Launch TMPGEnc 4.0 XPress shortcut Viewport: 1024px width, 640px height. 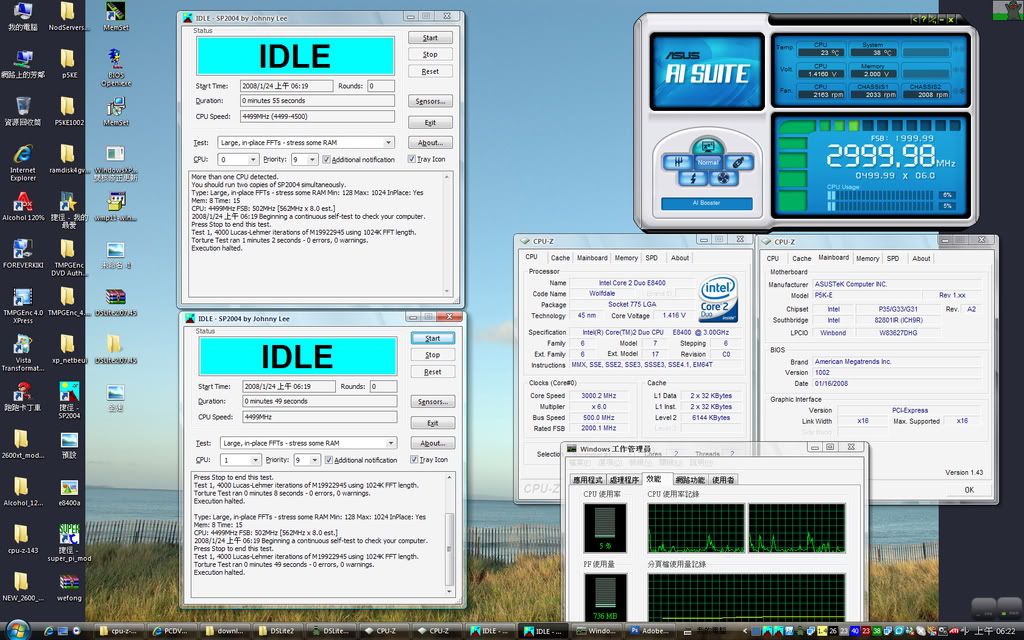click(x=23, y=306)
